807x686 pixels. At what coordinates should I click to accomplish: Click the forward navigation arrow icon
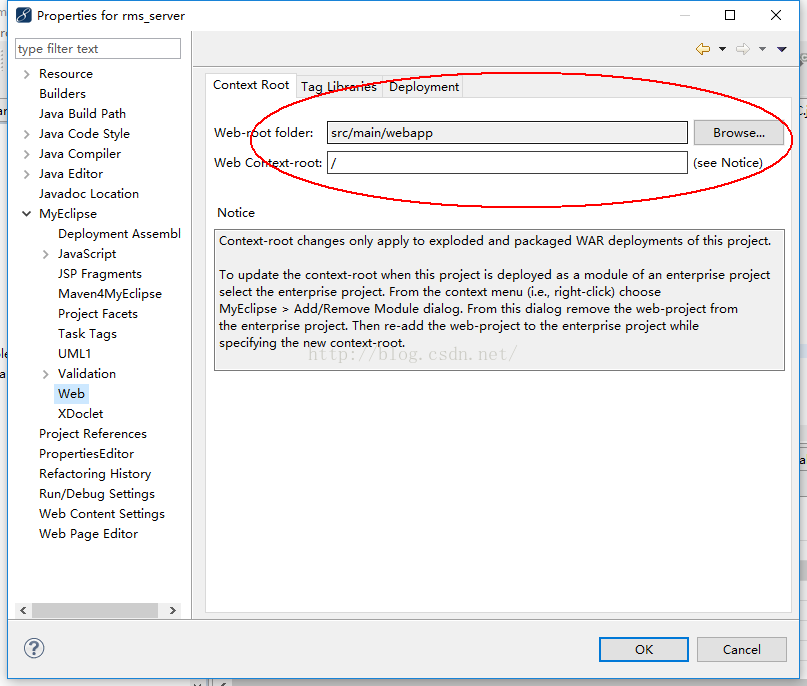(743, 49)
